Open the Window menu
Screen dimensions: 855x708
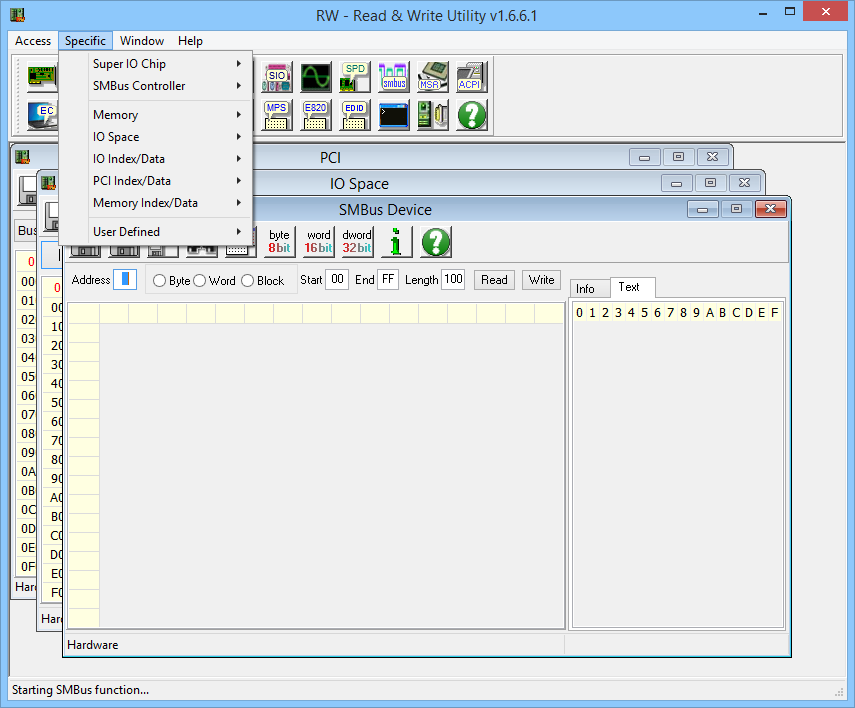[142, 41]
